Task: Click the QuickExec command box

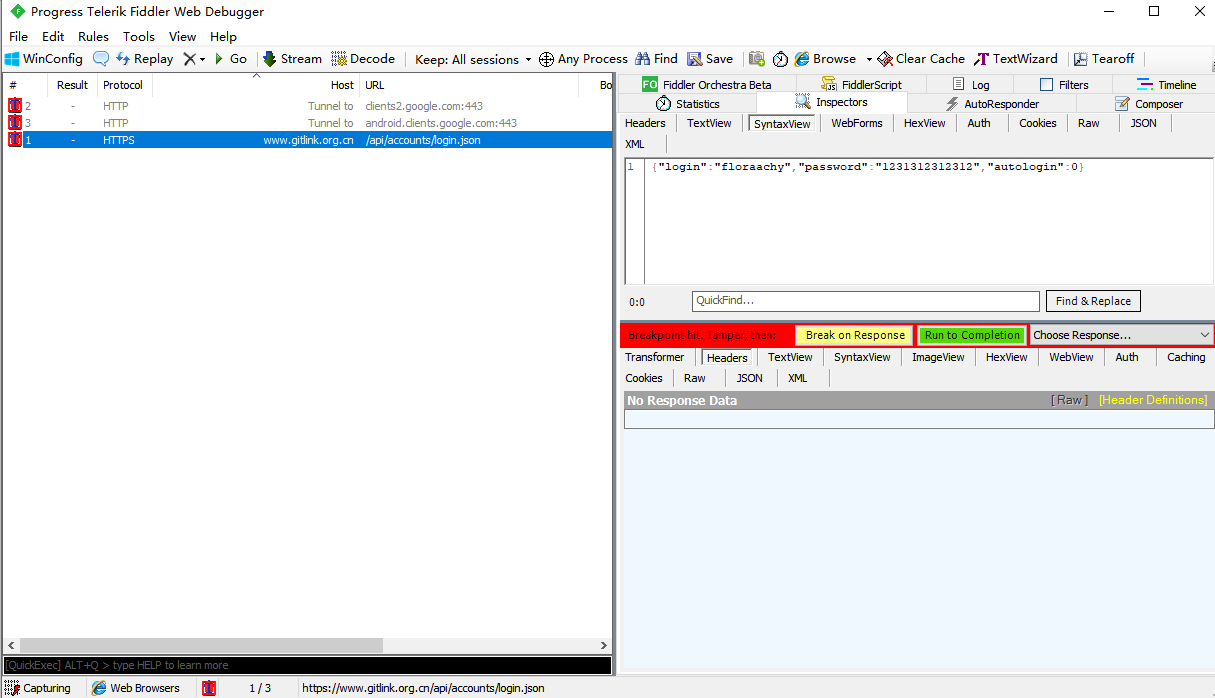Action: pos(307,665)
